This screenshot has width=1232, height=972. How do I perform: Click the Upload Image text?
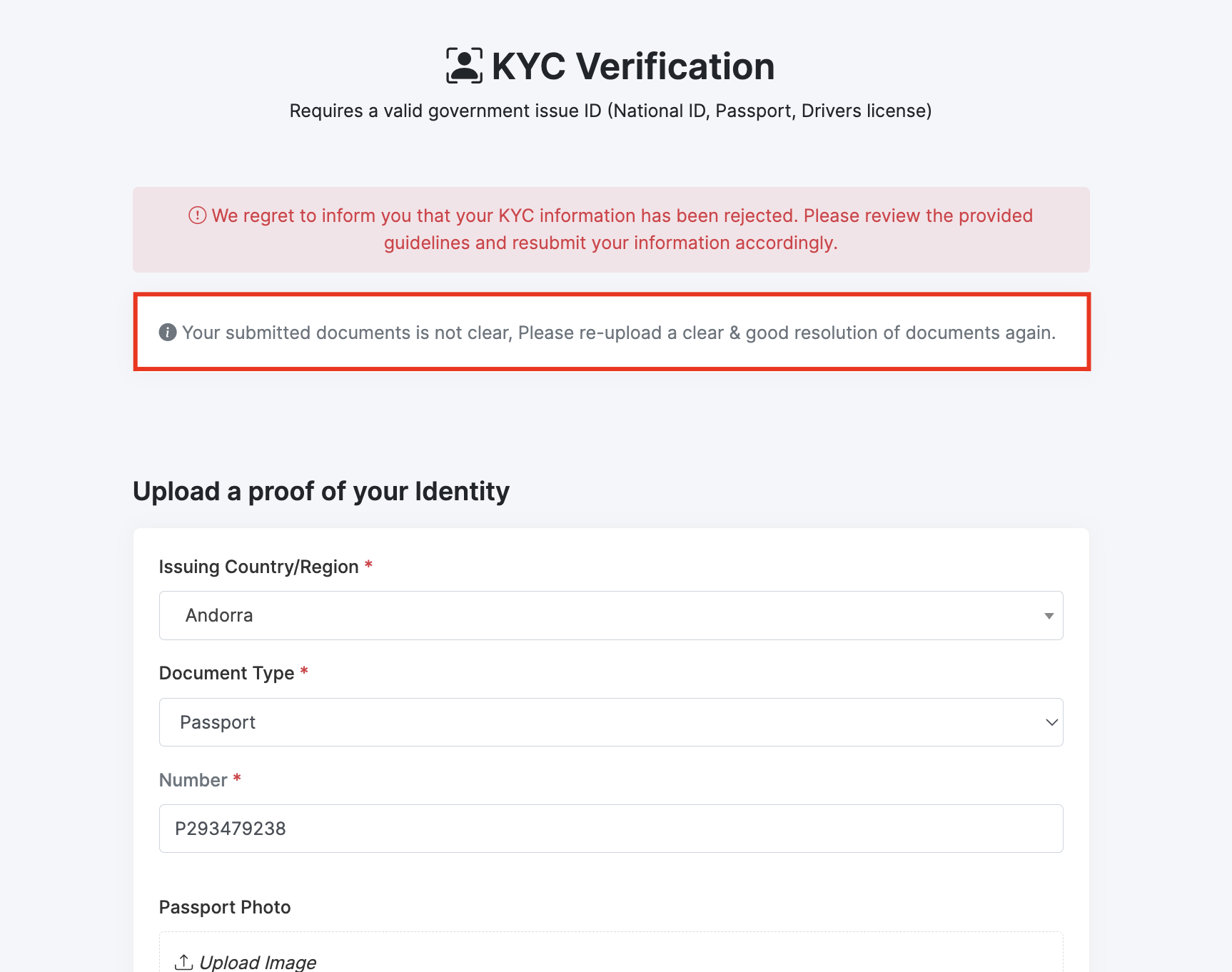258,962
